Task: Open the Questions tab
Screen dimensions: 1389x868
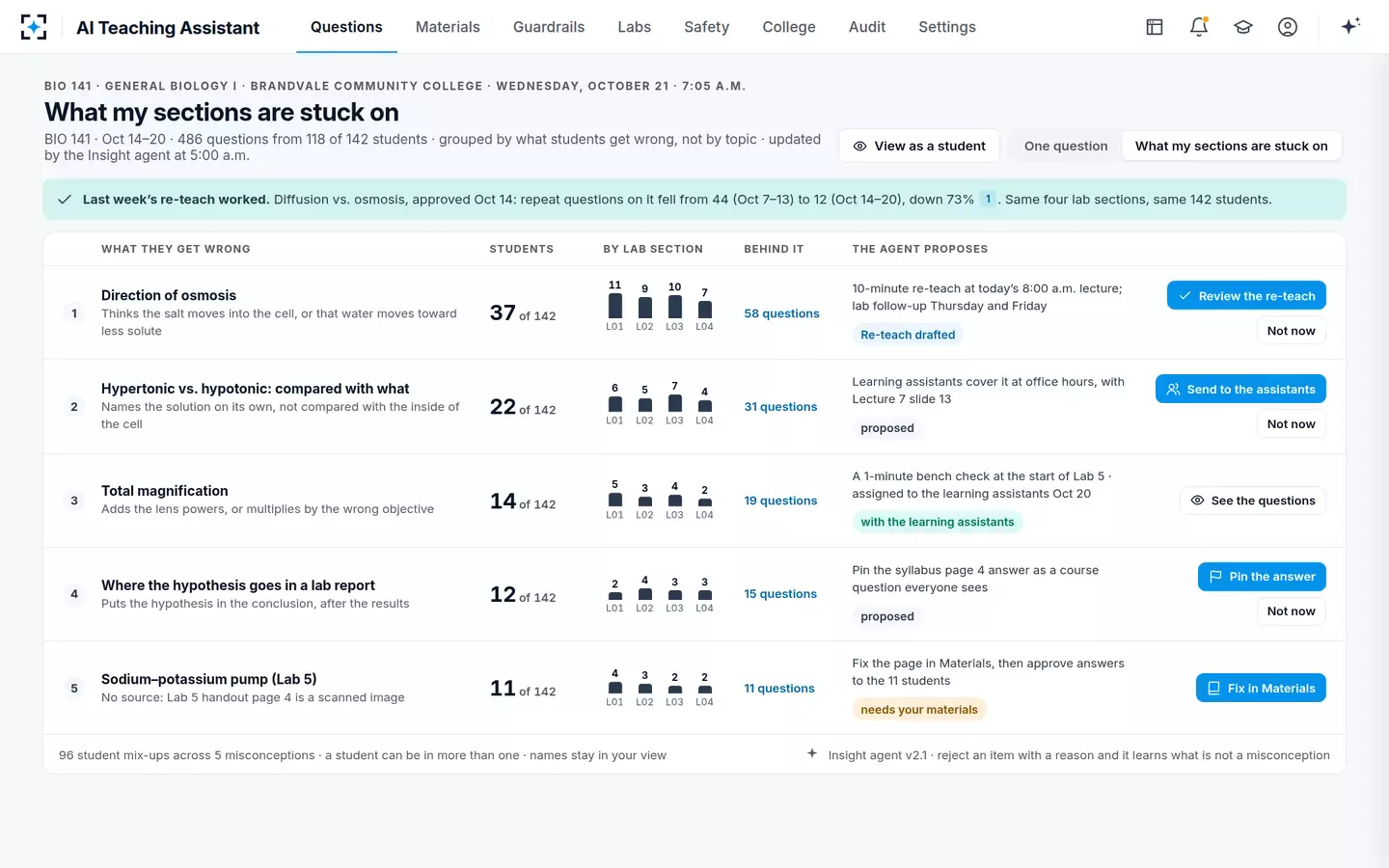Action: [x=346, y=27]
